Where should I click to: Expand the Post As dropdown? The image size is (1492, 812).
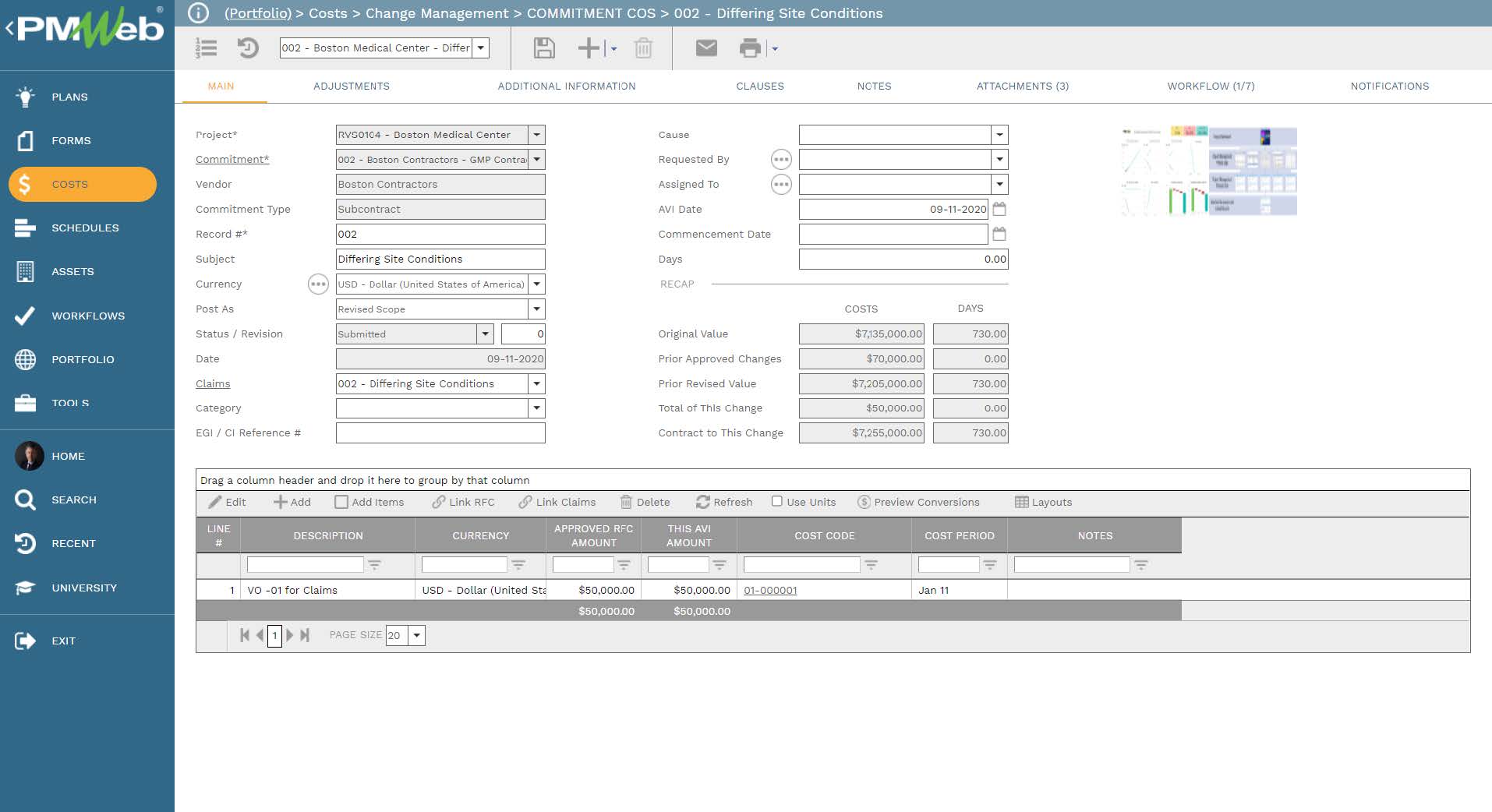[x=536, y=309]
